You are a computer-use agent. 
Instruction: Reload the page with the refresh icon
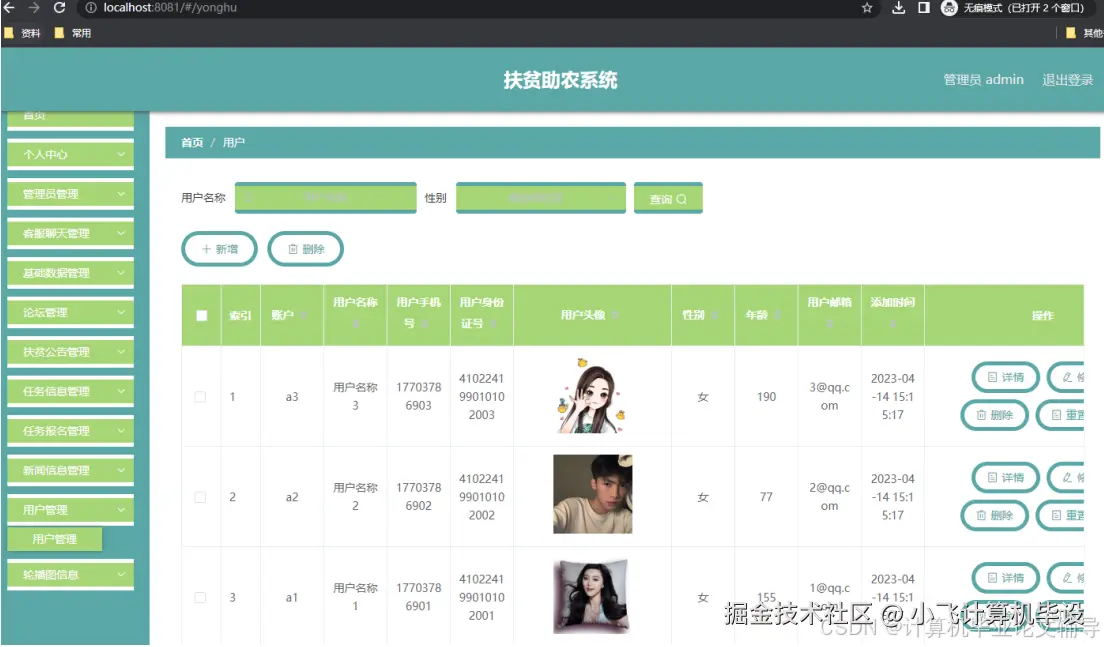60,8
